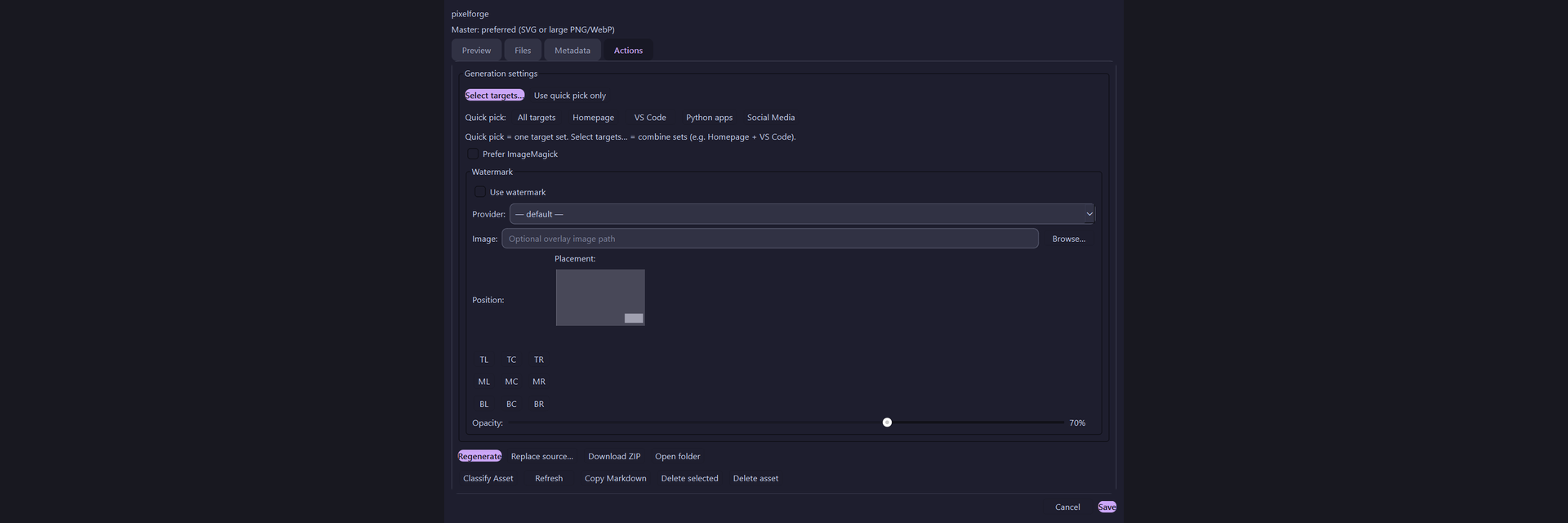Save the asset settings

click(1107, 507)
